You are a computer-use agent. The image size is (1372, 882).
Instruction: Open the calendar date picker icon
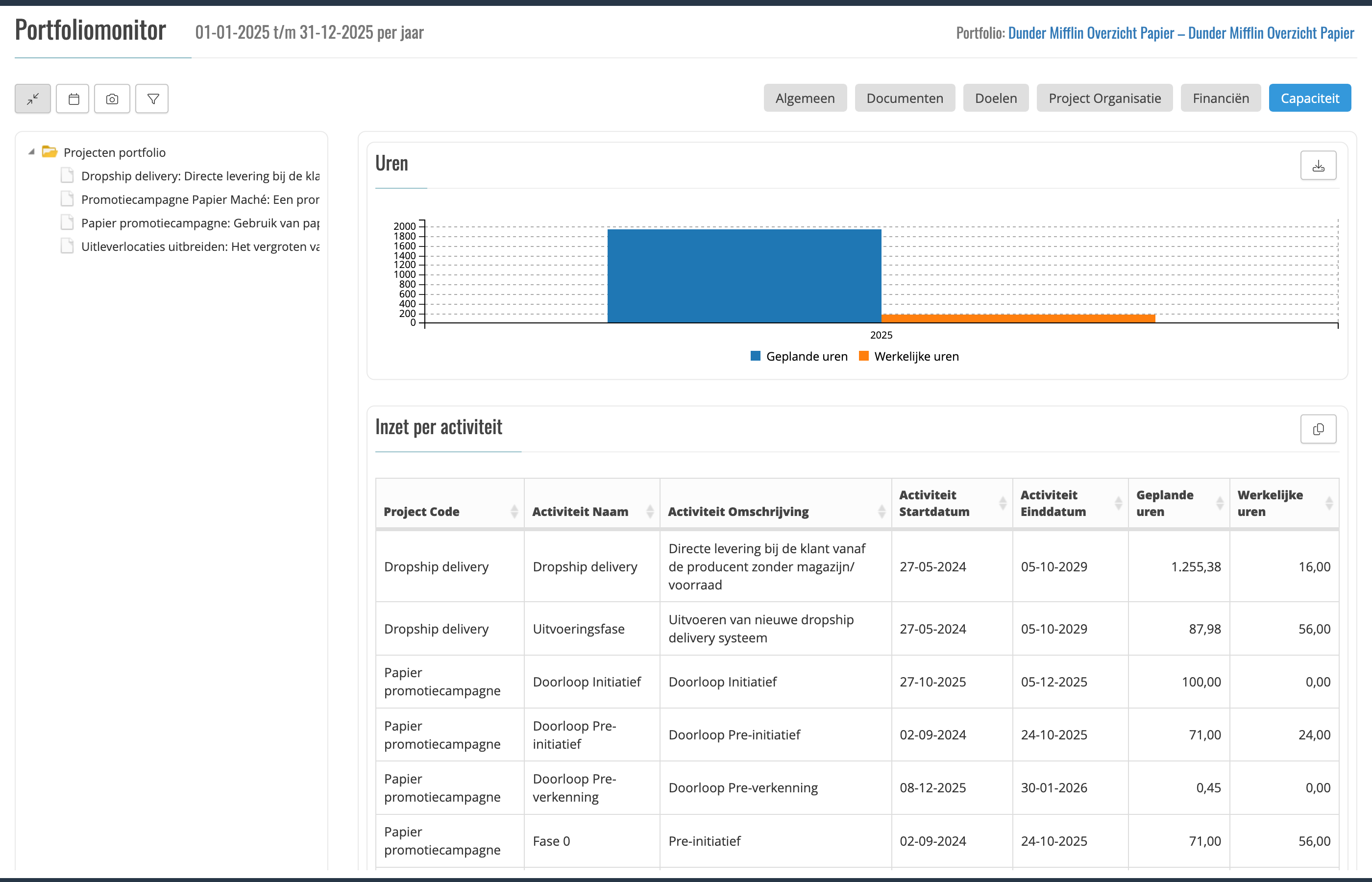pyautogui.click(x=73, y=98)
